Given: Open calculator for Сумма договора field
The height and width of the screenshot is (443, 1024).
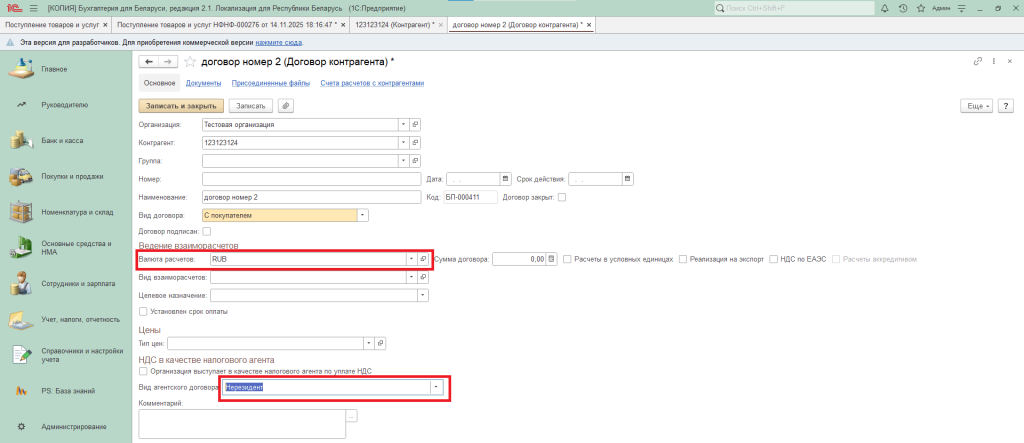Looking at the screenshot, I should point(551,259).
